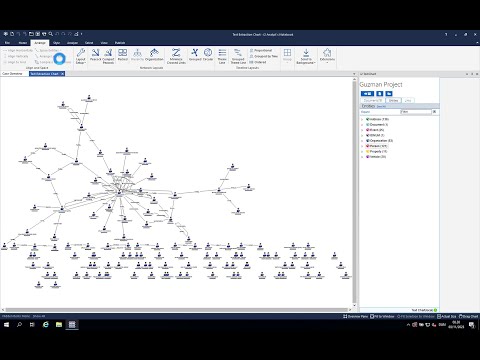Apply the Grouped Theme Line layout
Image resolution: width=480 pixels, height=360 pixels.
[238, 56]
